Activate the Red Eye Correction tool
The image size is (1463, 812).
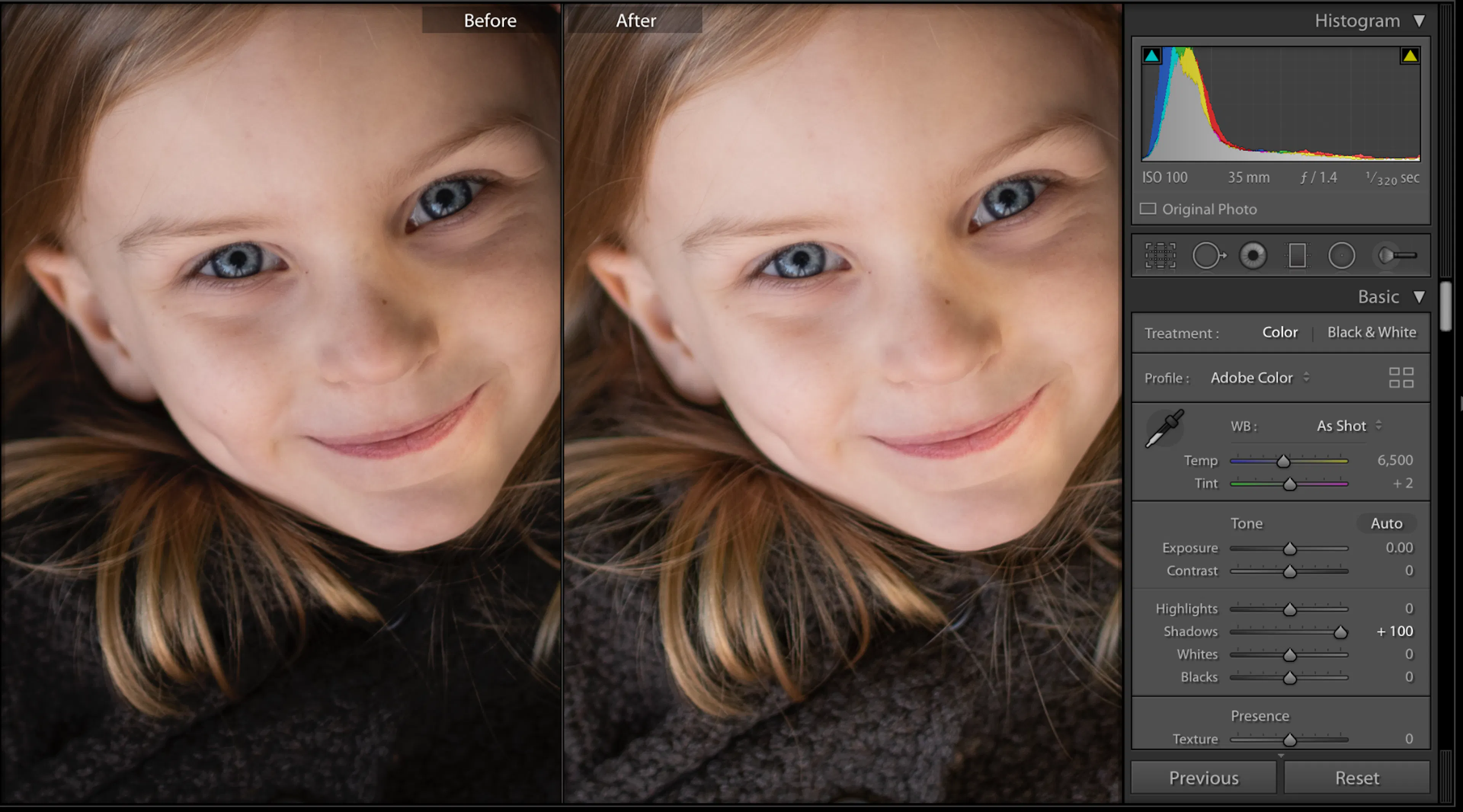point(1253,256)
